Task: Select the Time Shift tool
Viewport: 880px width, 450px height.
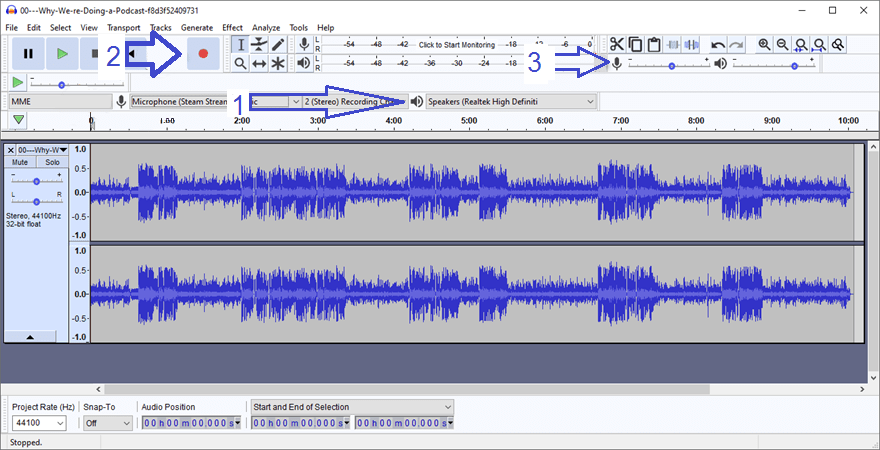Action: pyautogui.click(x=259, y=63)
